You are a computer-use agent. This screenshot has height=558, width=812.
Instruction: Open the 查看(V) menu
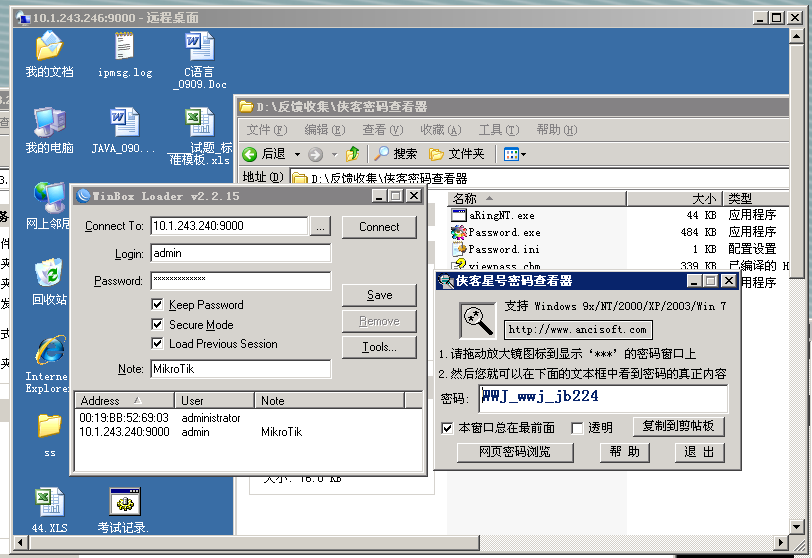[383, 130]
